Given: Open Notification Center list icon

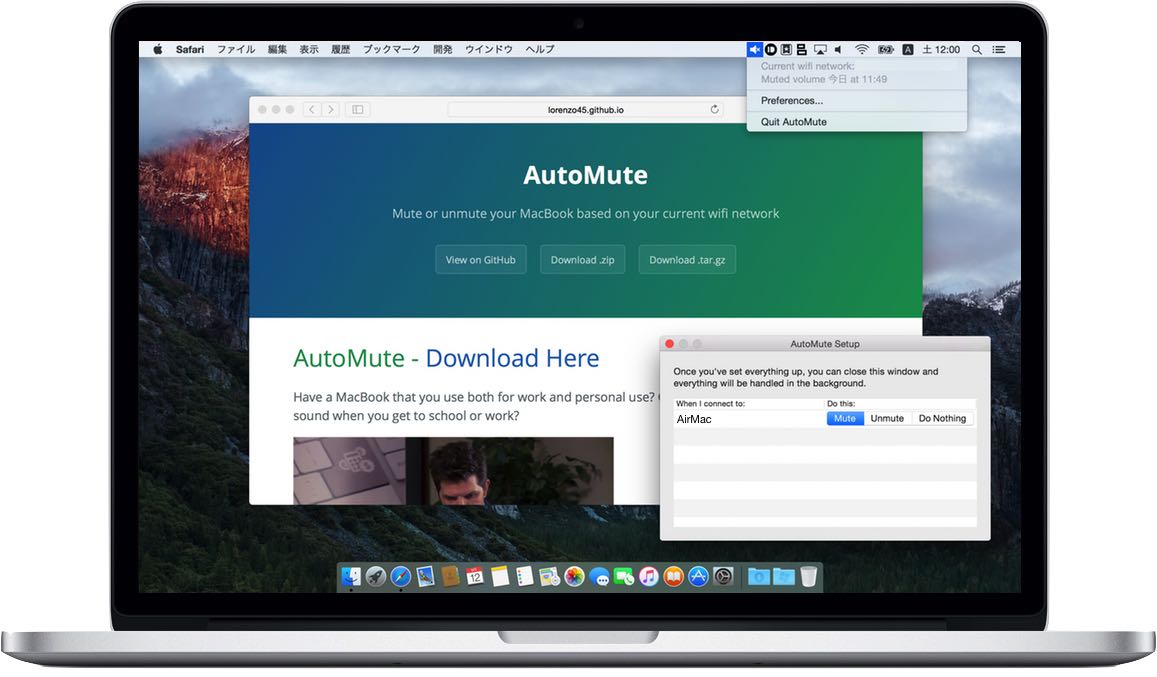Looking at the screenshot, I should point(998,49).
